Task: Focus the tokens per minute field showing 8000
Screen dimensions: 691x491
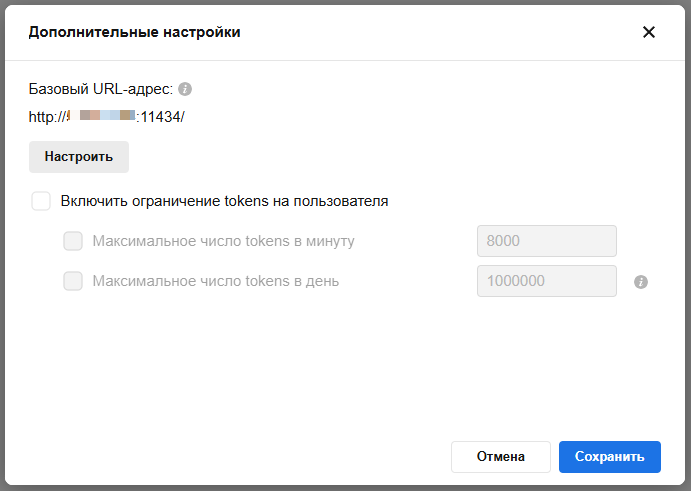Action: [546, 241]
